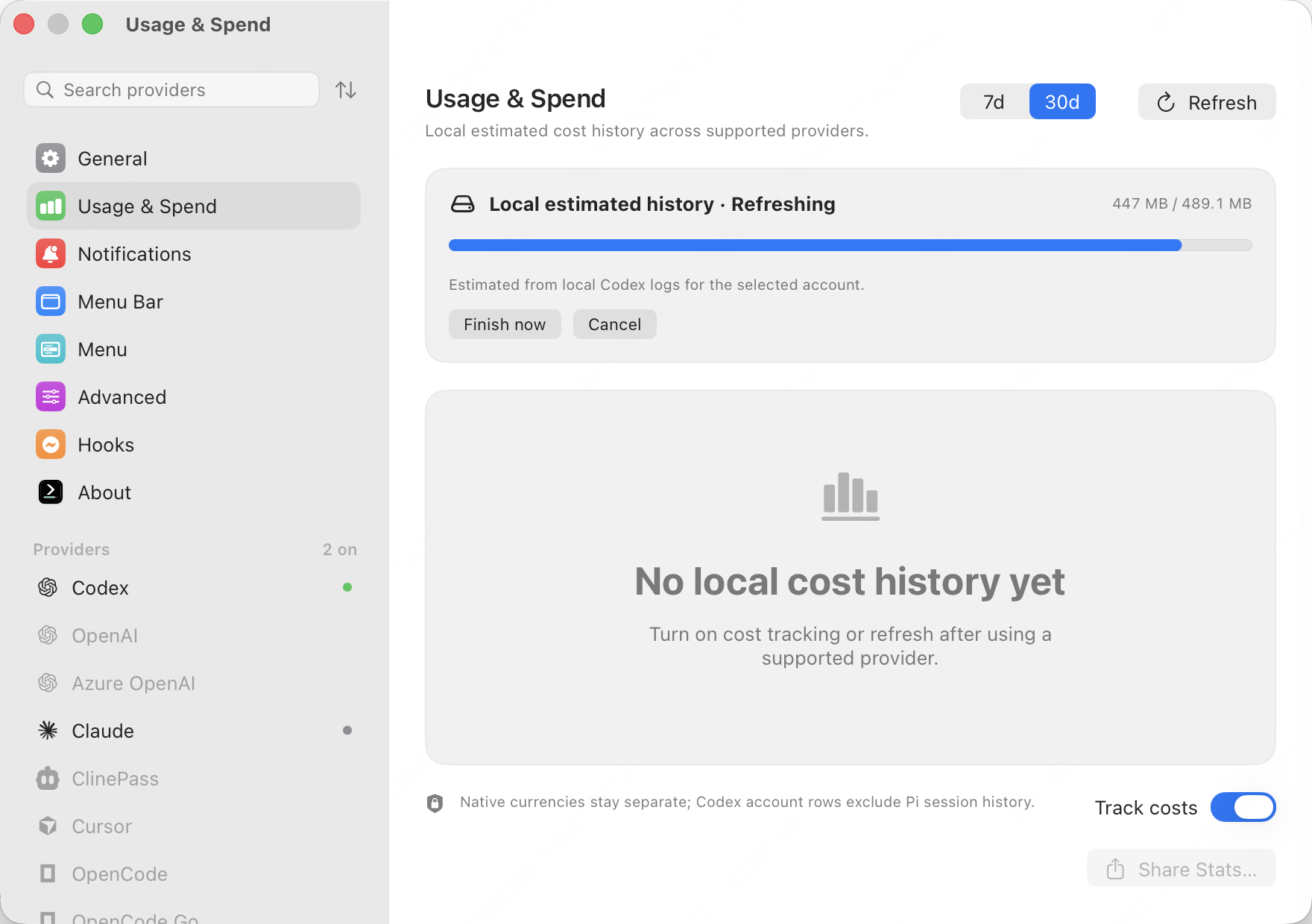Click the 'Local estimated cost history' subtitle

647,131
